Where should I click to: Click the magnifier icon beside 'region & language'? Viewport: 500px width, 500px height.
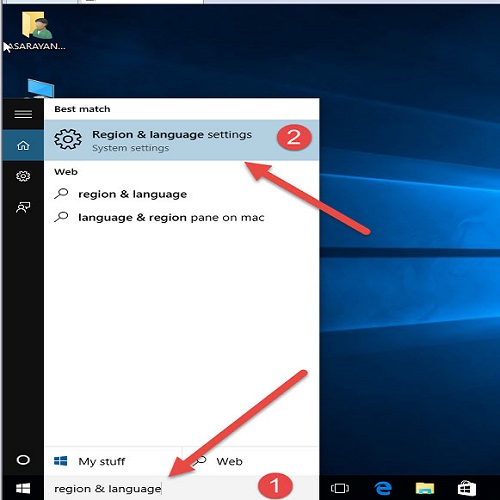(61, 194)
